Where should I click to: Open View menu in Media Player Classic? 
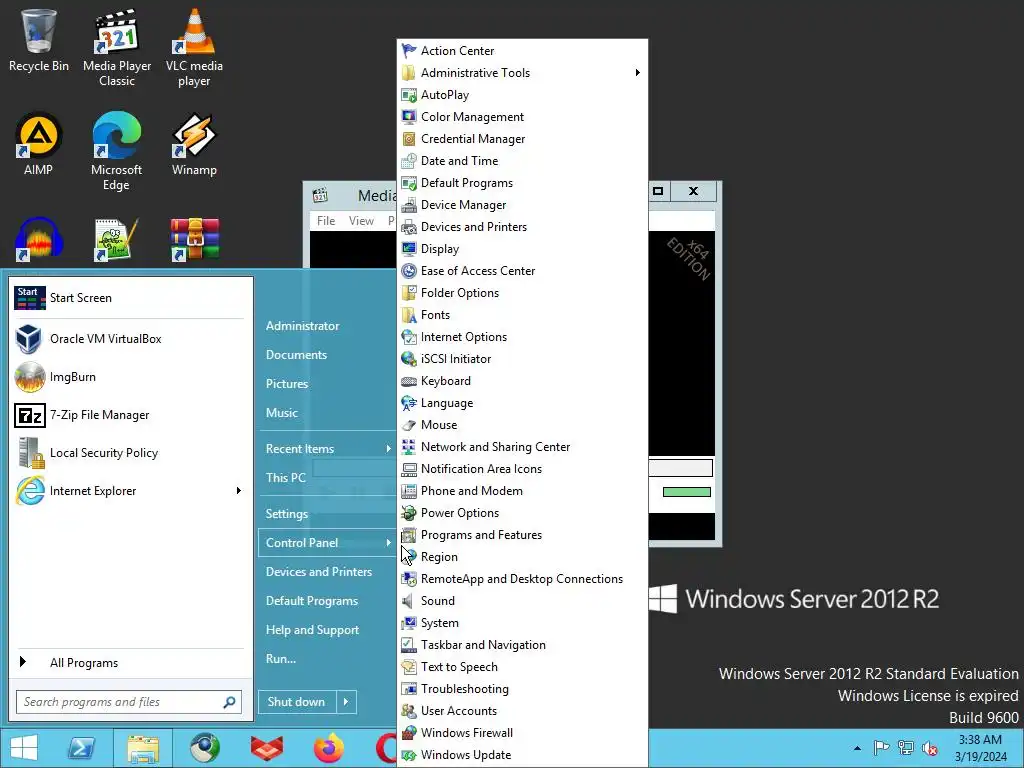click(361, 221)
